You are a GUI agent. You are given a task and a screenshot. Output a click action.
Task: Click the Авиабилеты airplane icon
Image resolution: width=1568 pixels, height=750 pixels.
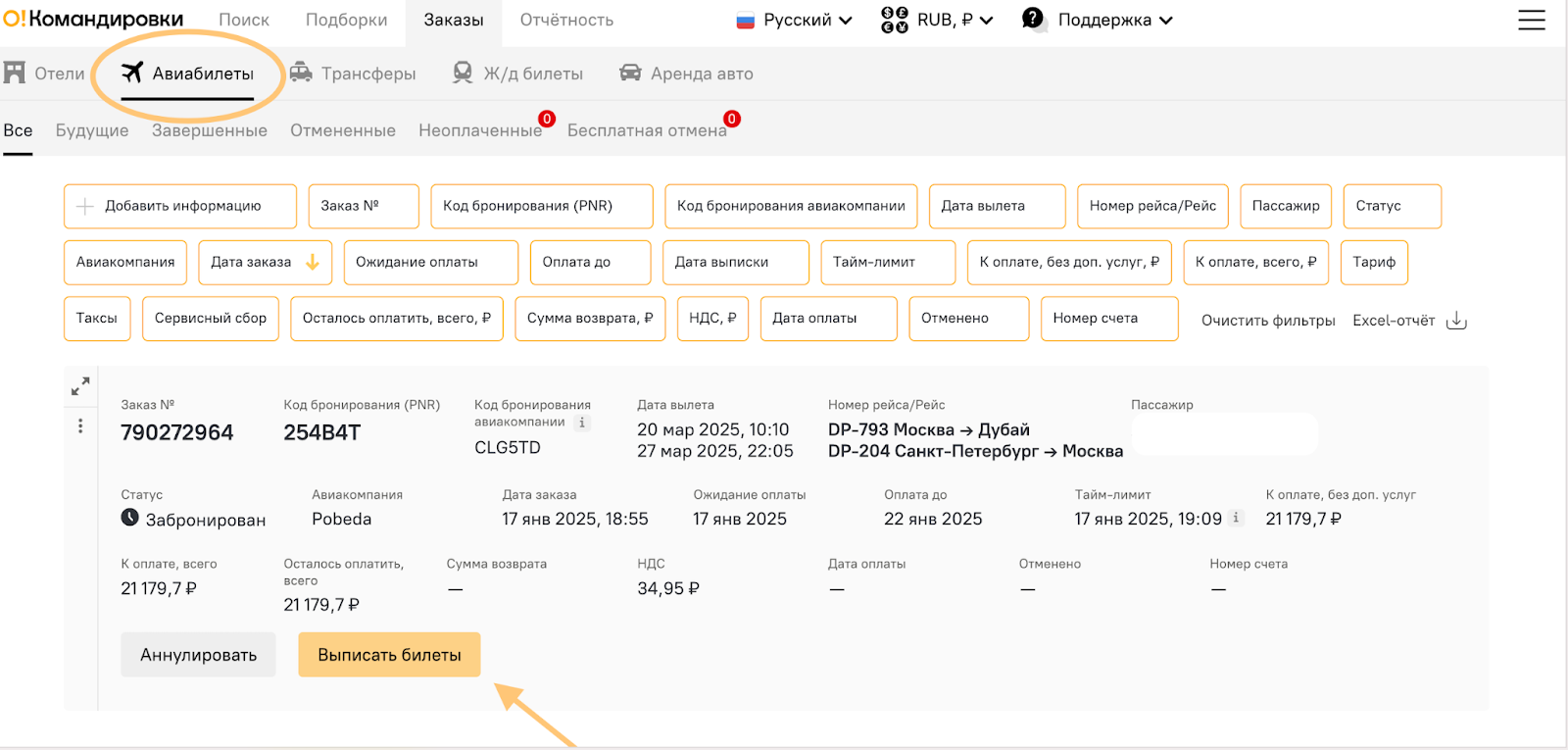click(132, 73)
